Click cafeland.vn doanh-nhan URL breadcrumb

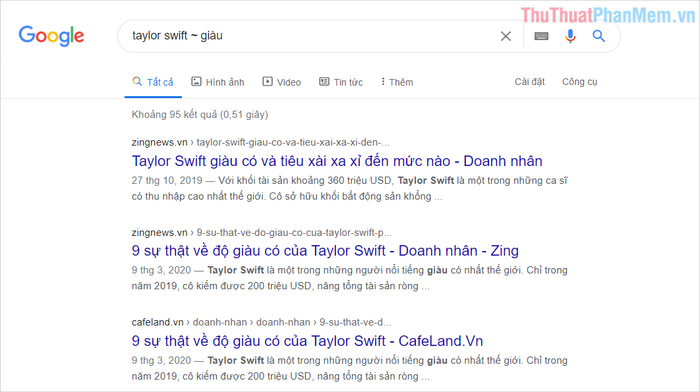[x=261, y=322]
